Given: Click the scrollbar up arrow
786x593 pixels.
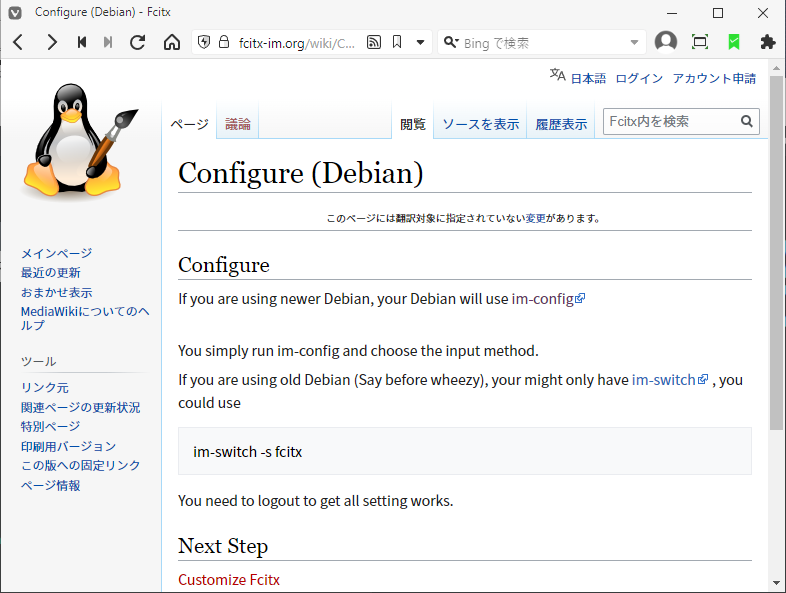Looking at the screenshot, I should coord(776,68).
